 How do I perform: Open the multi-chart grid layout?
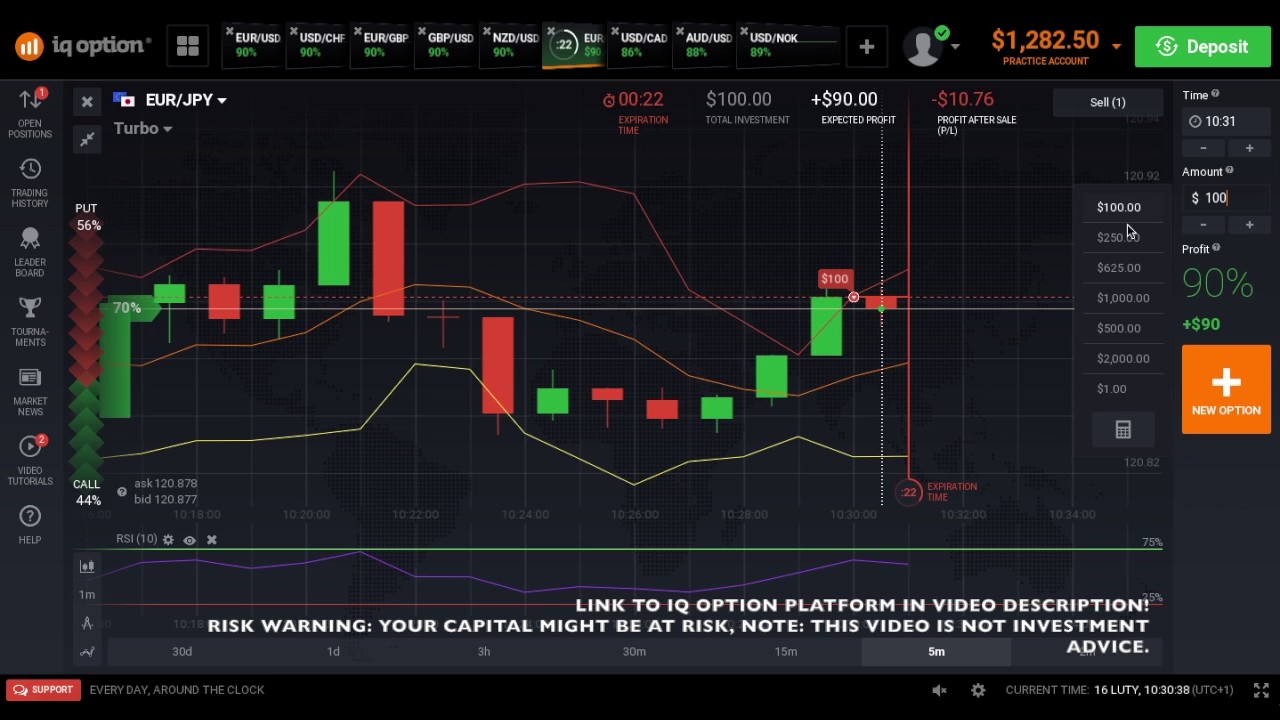(187, 46)
